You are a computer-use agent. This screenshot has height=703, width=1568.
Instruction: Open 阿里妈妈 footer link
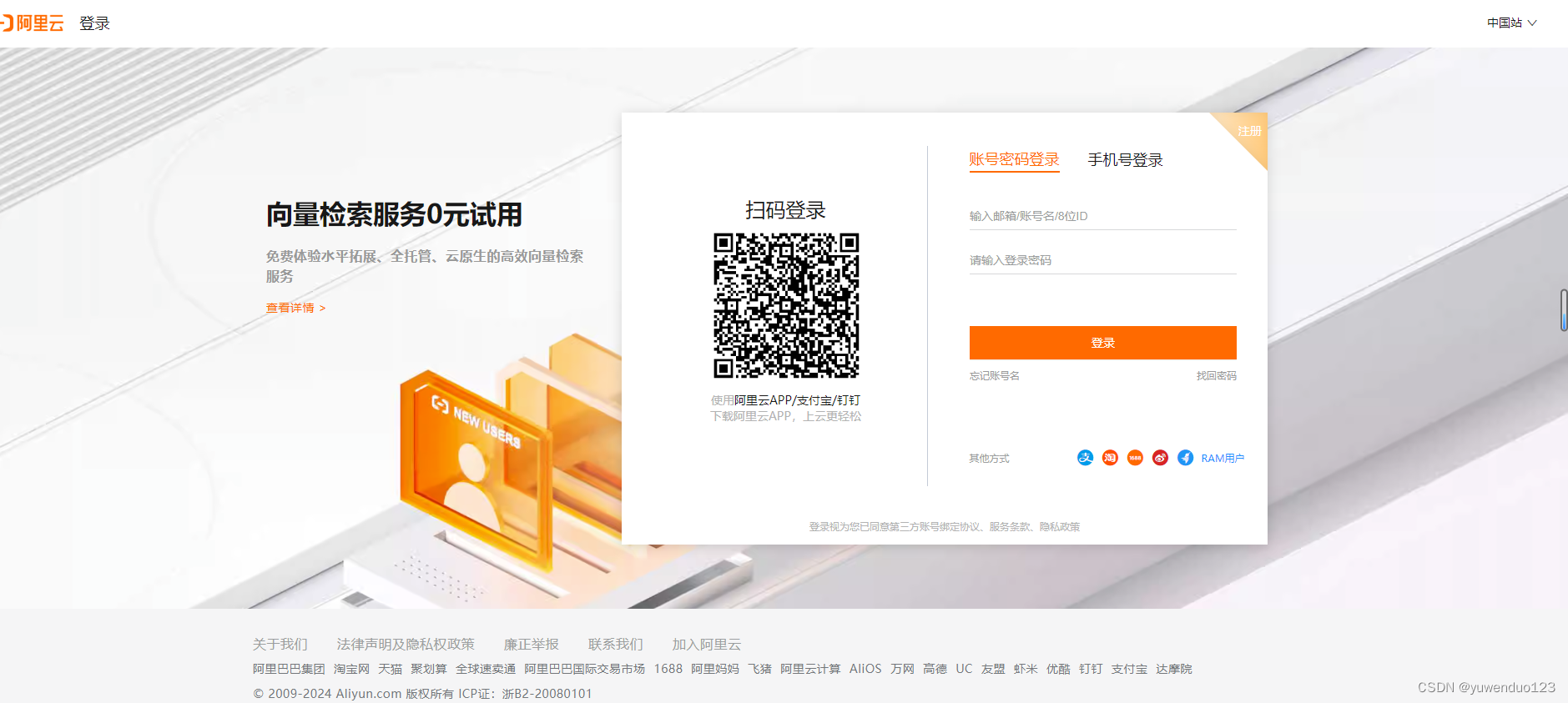715,669
